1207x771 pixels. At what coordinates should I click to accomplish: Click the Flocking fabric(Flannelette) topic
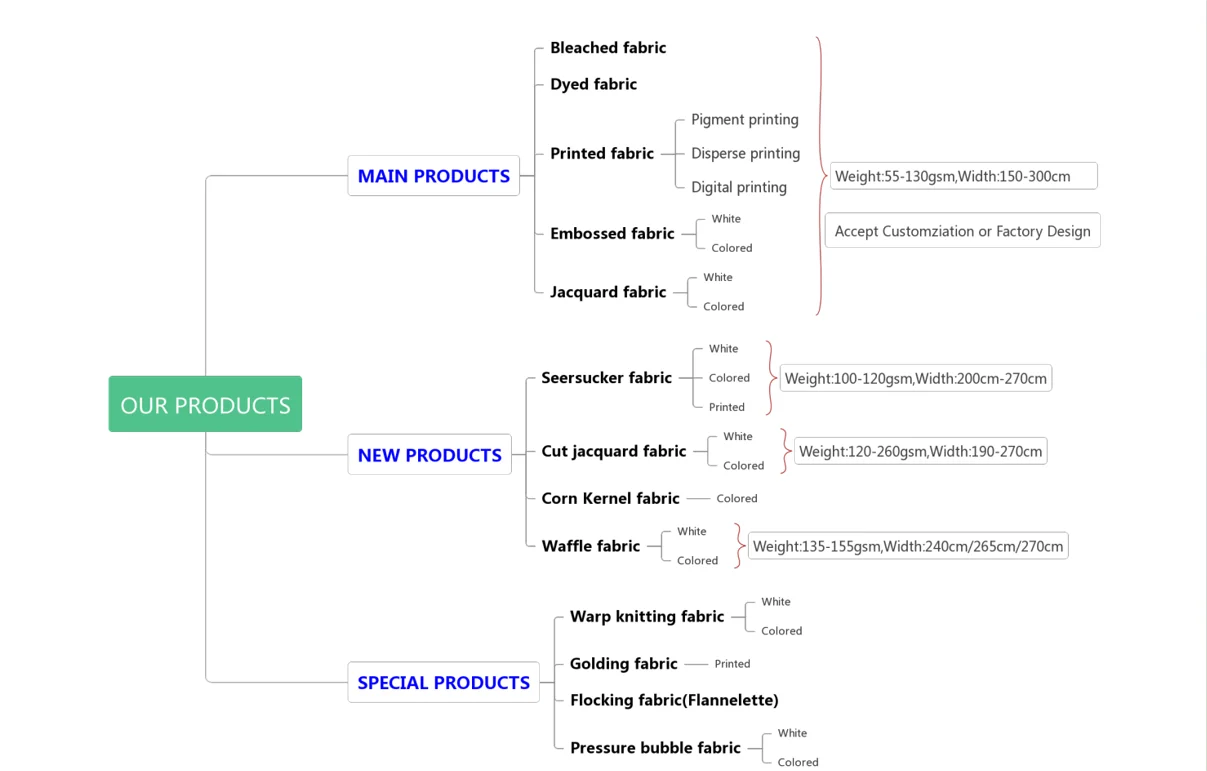coord(673,700)
